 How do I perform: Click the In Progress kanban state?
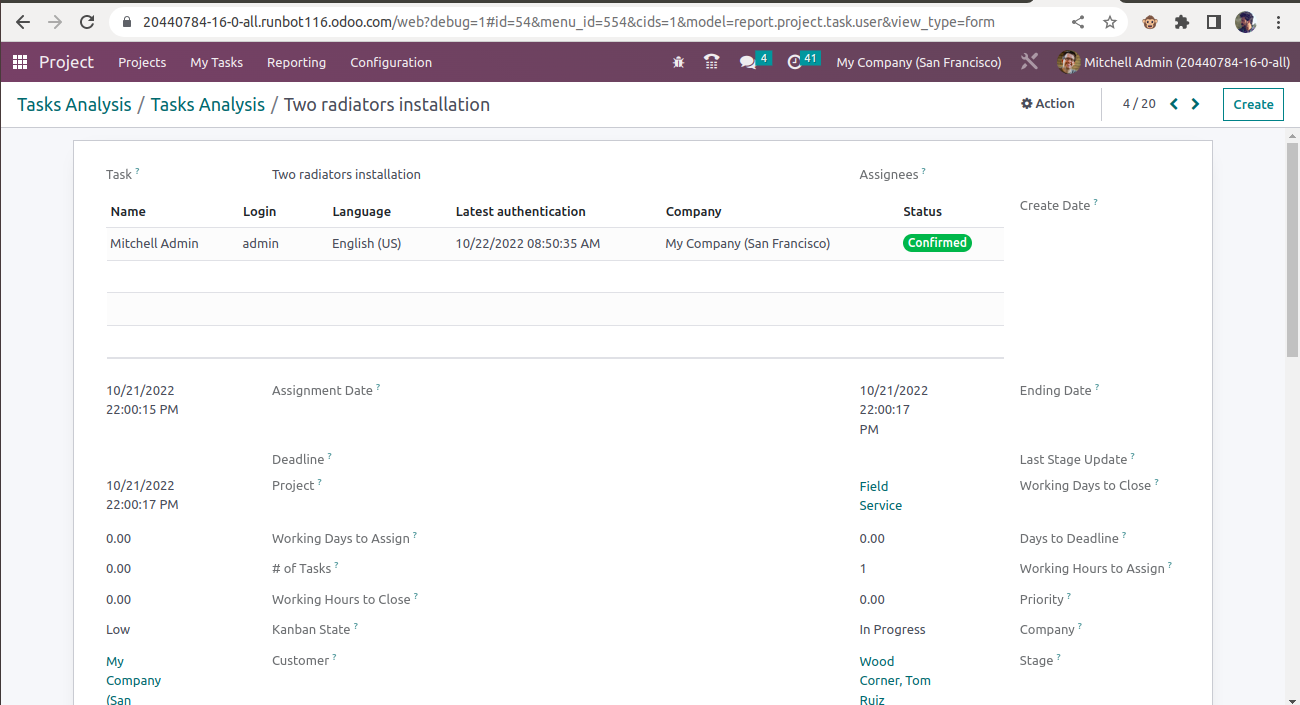tap(892, 629)
